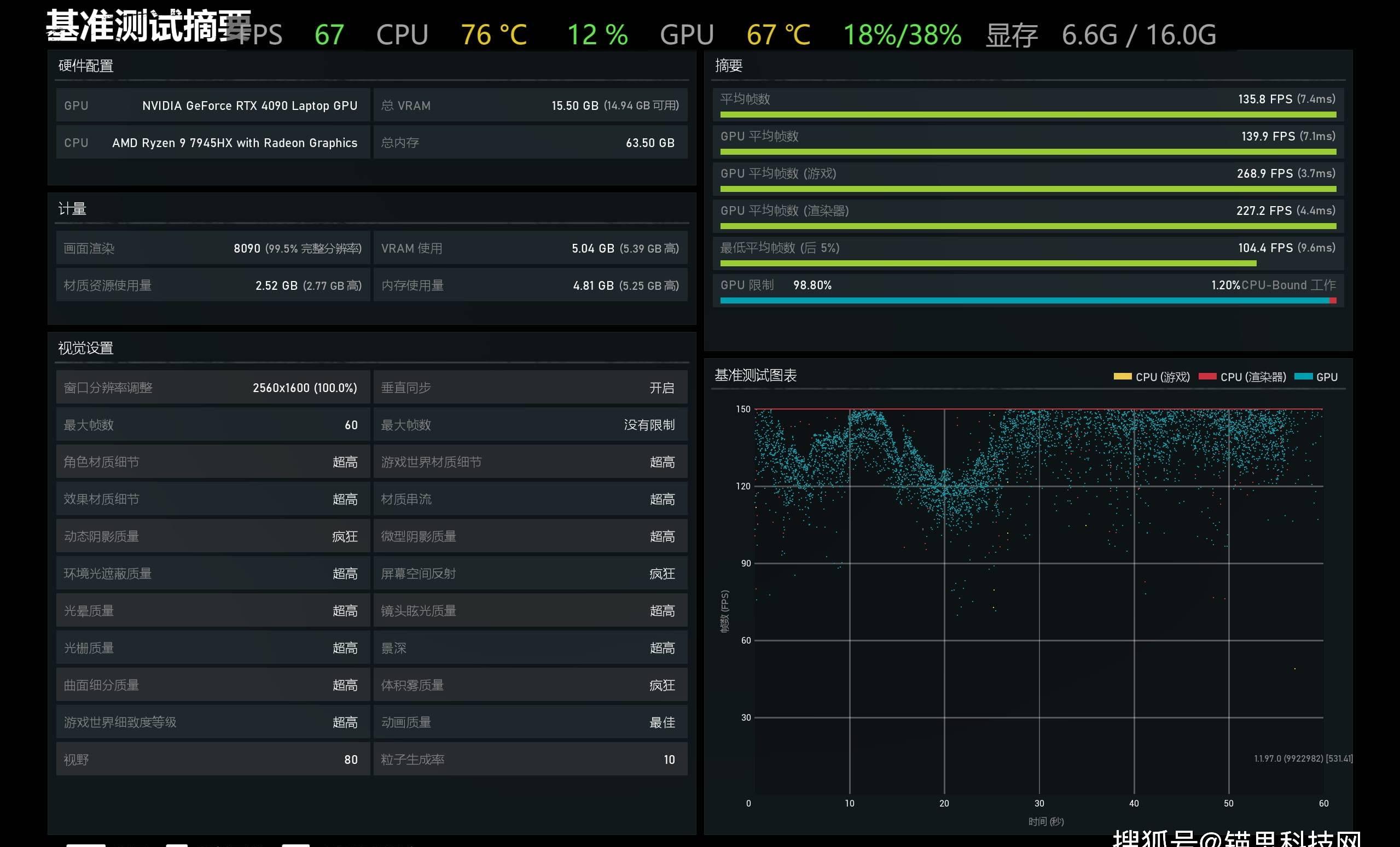Select the 视觉设置 section header
The width and height of the screenshot is (1400, 847).
coord(86,348)
